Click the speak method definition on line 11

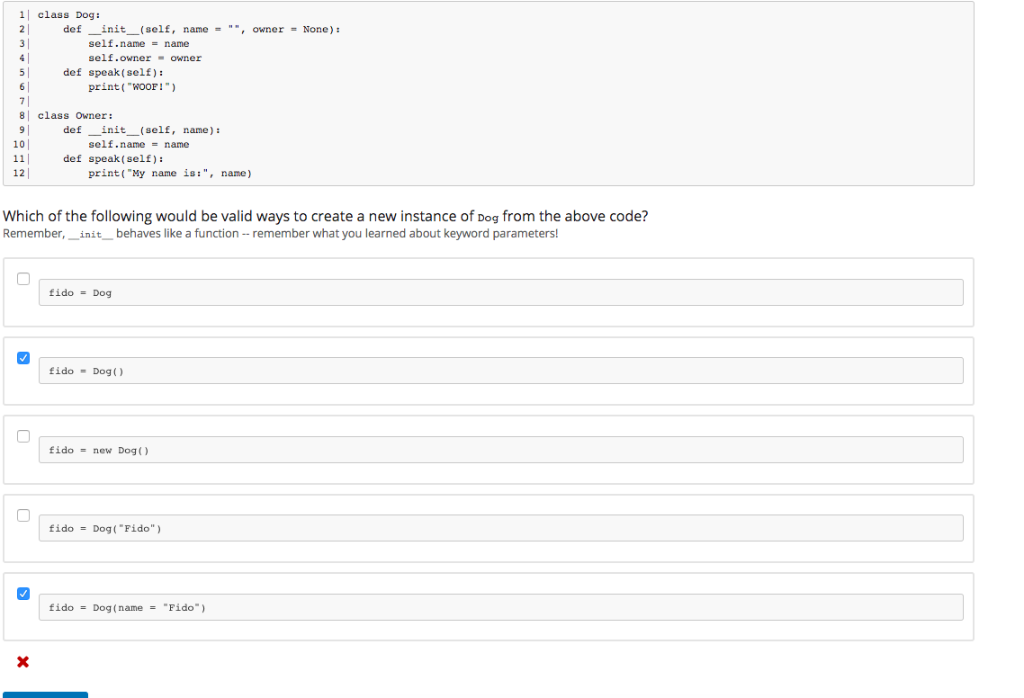pyautogui.click(x=110, y=158)
